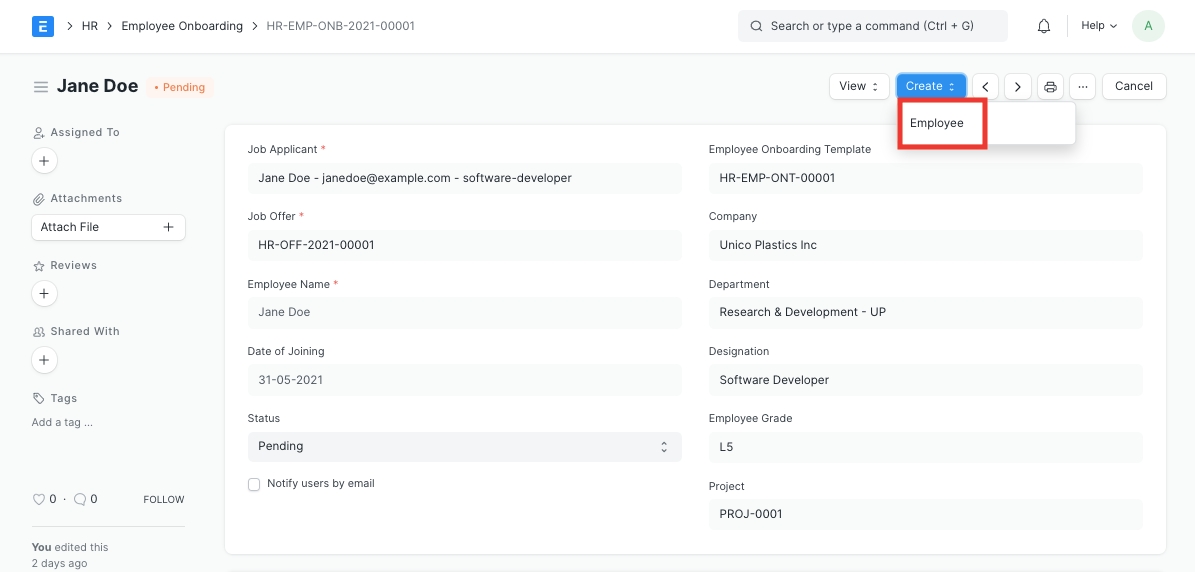
Task: Add a review with the plus button
Action: [44, 293]
